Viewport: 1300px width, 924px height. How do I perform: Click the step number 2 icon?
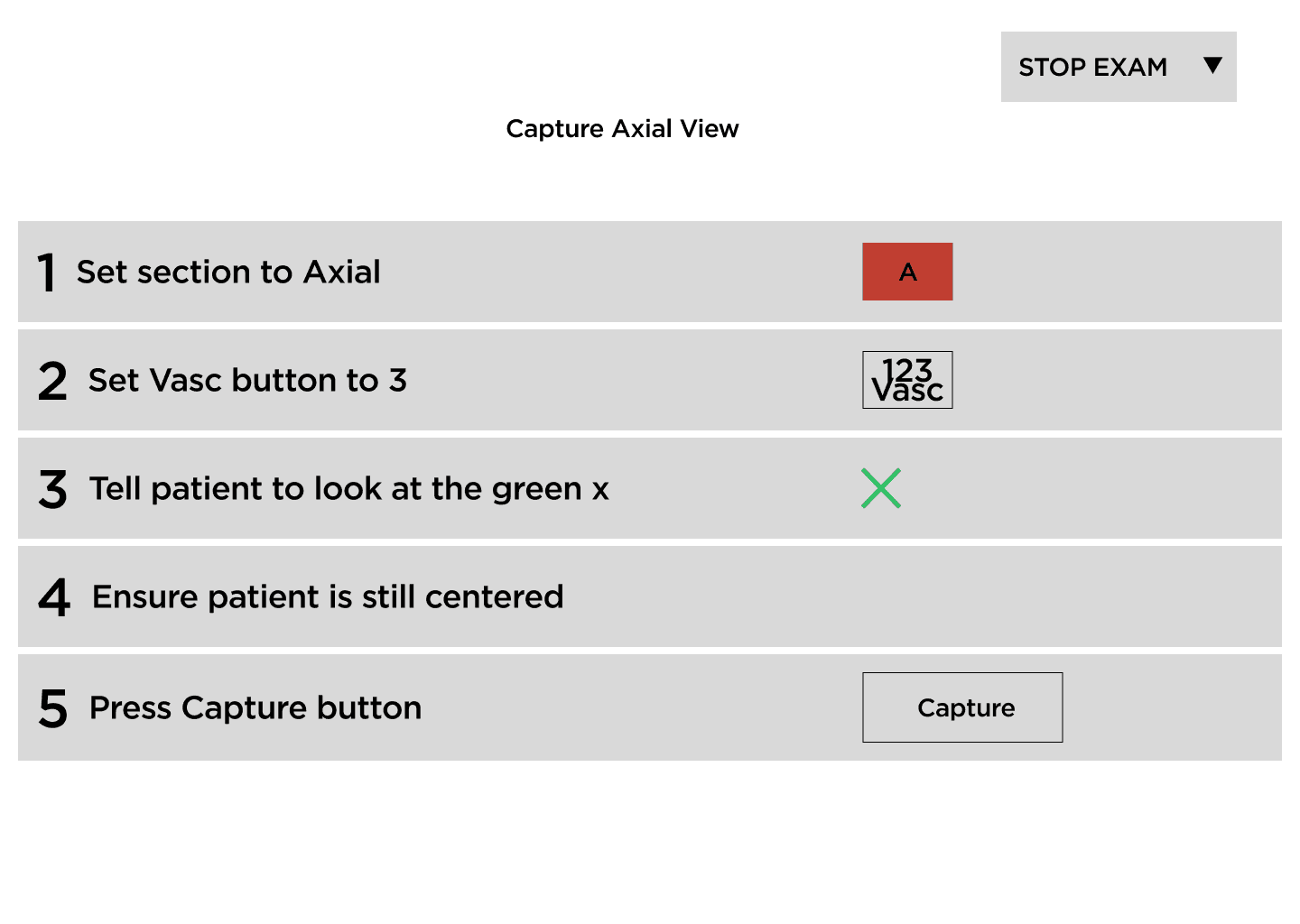tap(52, 381)
